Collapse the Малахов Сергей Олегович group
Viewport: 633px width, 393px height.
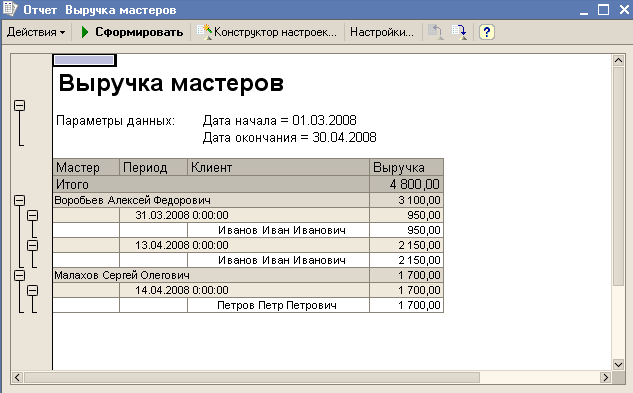click(19, 275)
